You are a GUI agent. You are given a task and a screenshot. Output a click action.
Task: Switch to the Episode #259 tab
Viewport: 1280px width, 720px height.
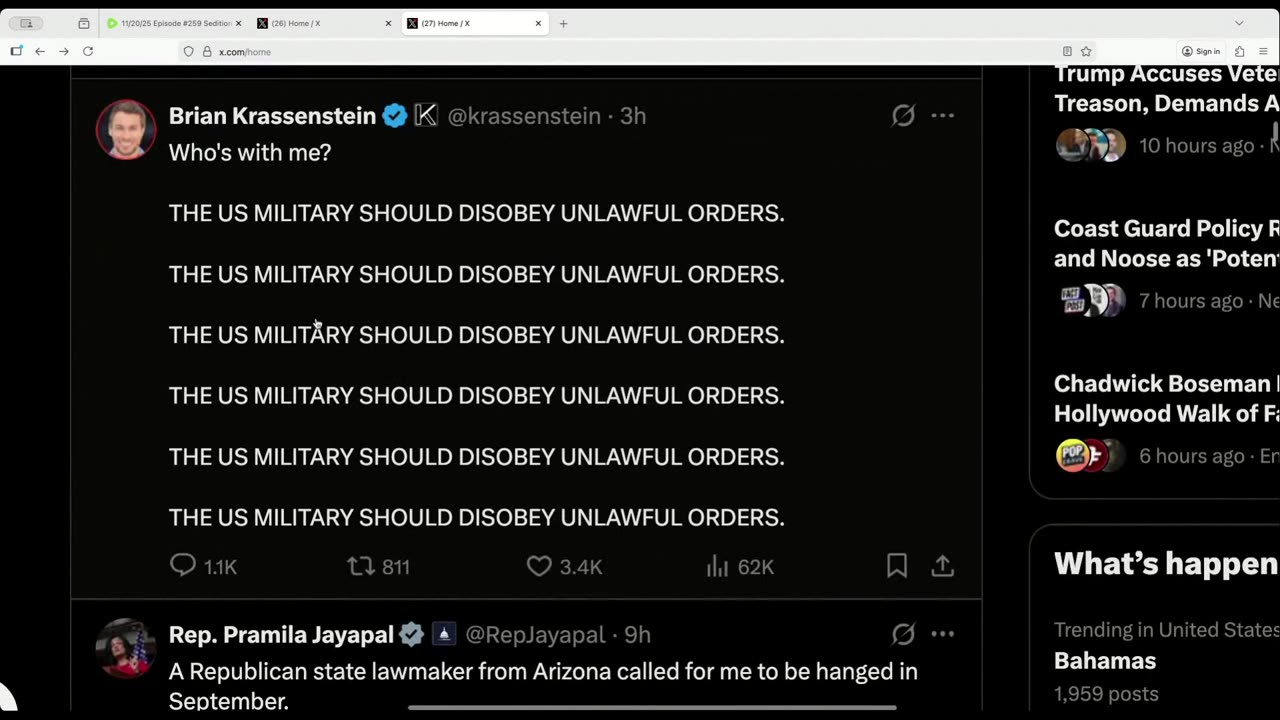(x=175, y=23)
